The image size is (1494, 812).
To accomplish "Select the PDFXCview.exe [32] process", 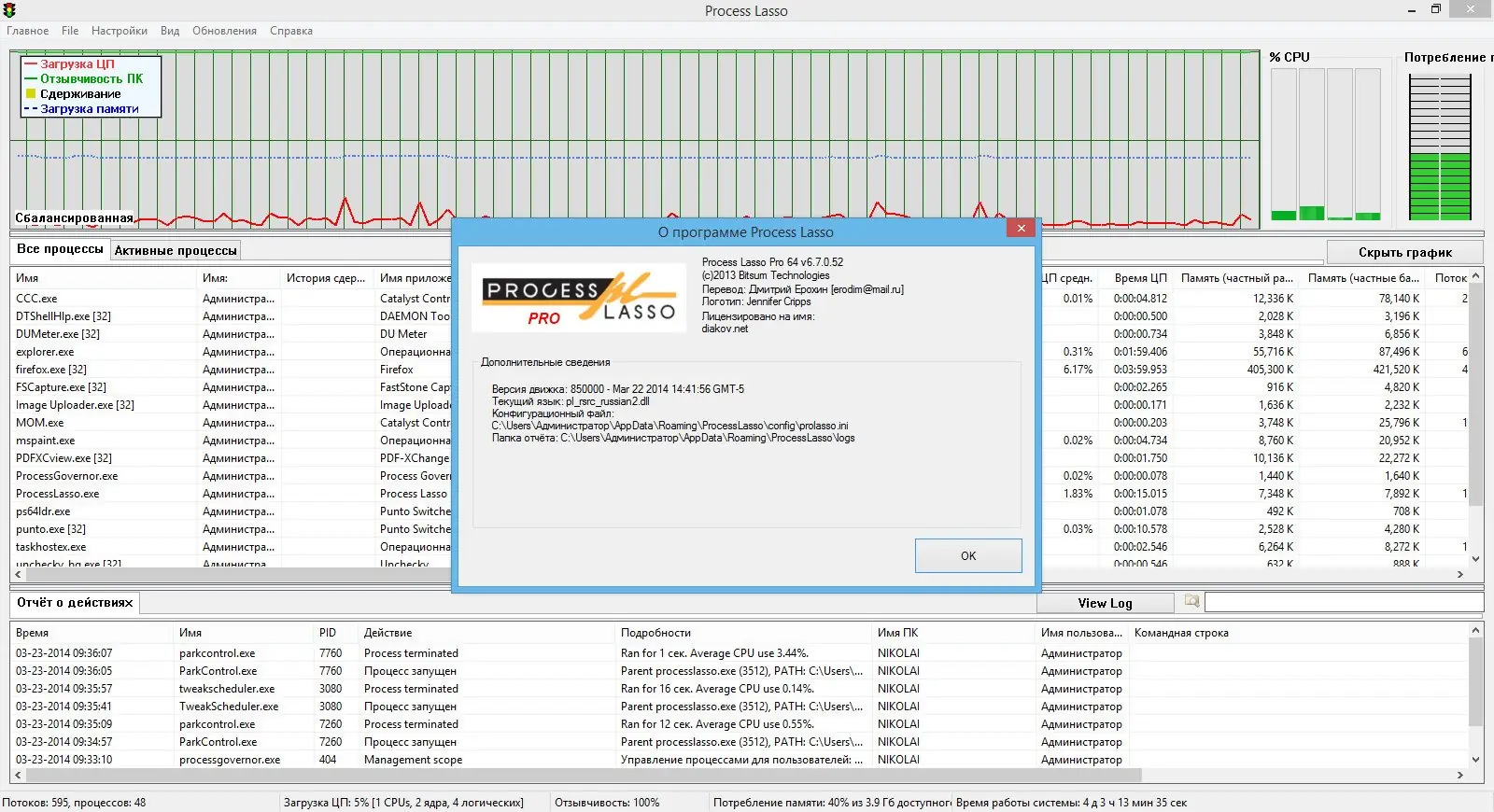I will (x=63, y=458).
